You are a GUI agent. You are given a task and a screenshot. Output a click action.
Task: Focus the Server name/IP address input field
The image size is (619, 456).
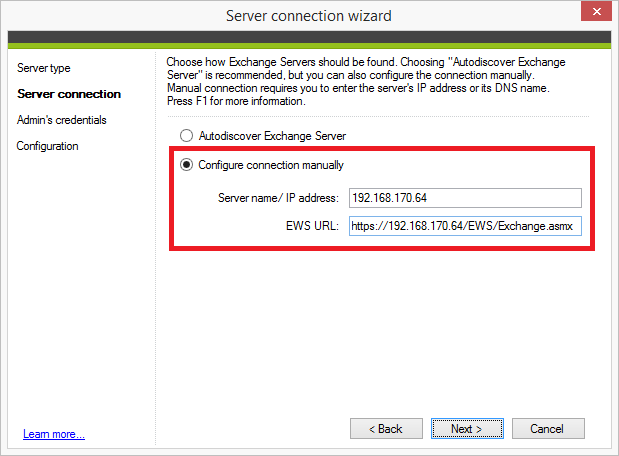click(x=465, y=198)
